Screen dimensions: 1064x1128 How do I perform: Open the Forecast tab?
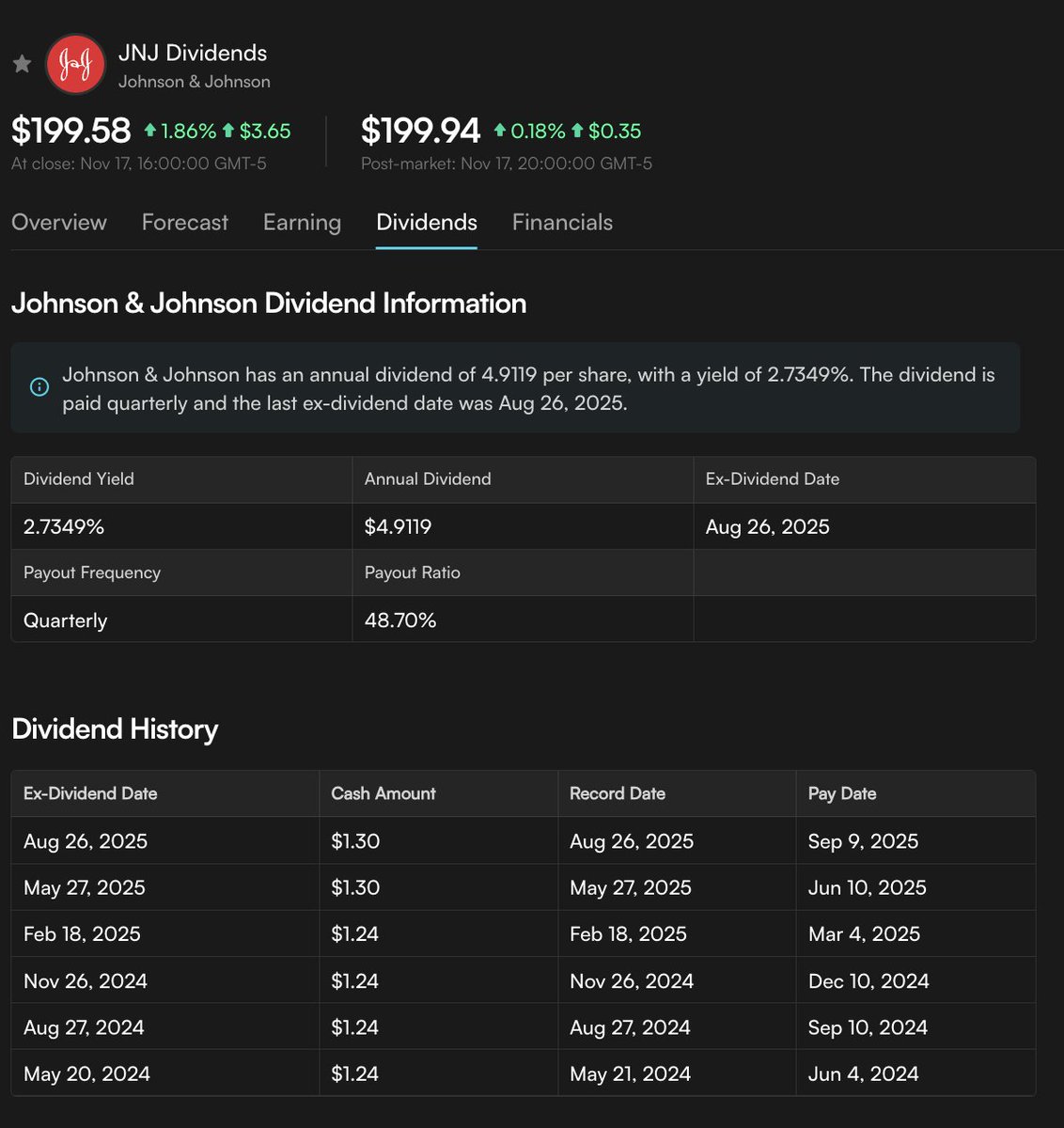184,223
